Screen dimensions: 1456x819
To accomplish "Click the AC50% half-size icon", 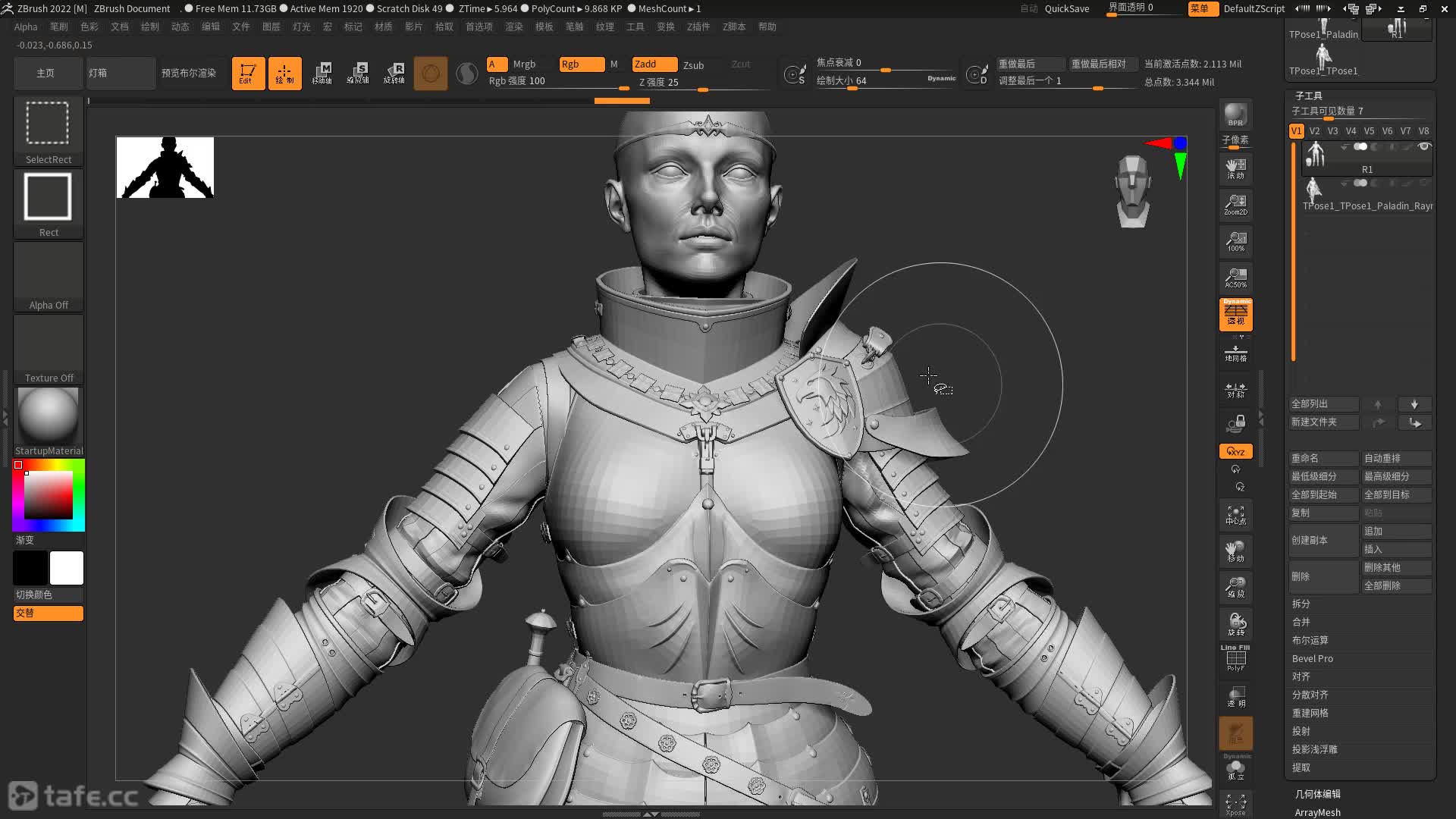I will pyautogui.click(x=1235, y=278).
